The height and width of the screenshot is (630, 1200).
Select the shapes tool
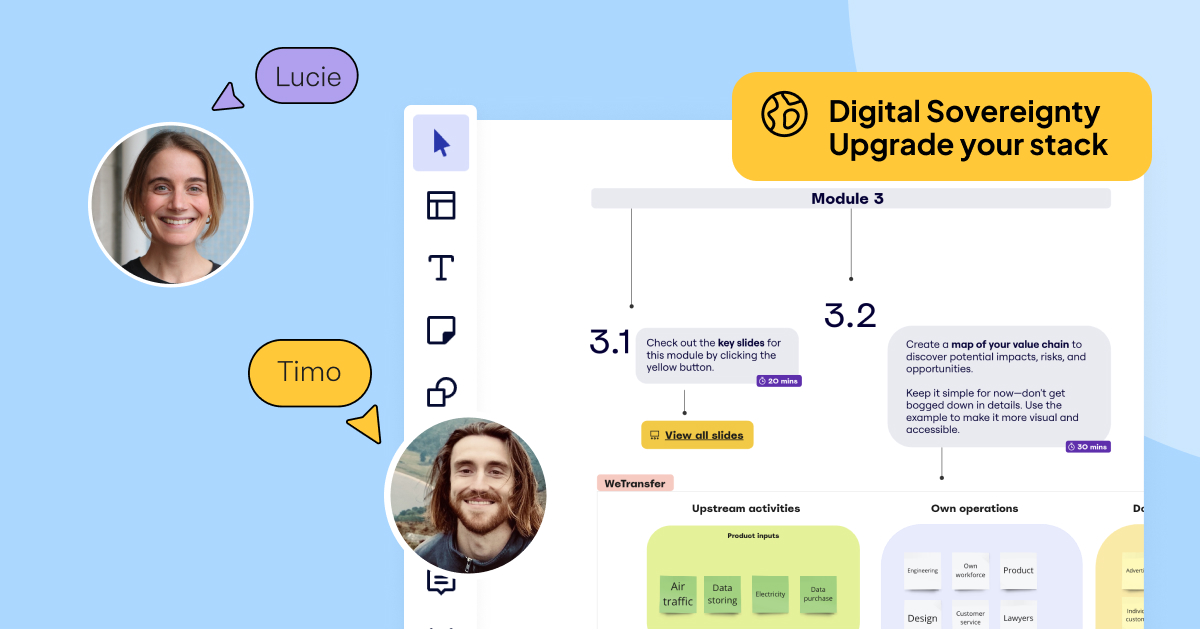441,392
